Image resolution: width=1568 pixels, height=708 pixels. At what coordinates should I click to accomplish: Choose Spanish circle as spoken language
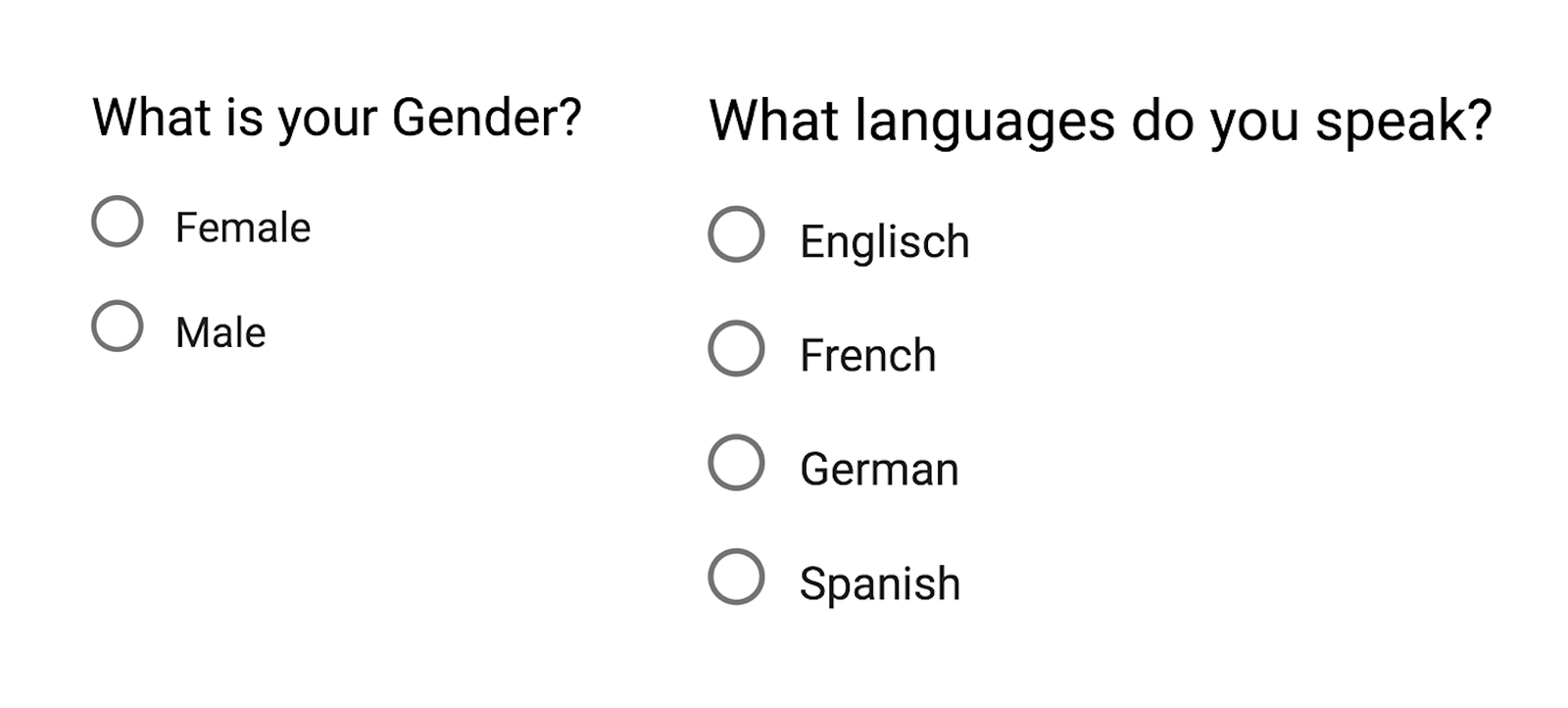(x=736, y=577)
